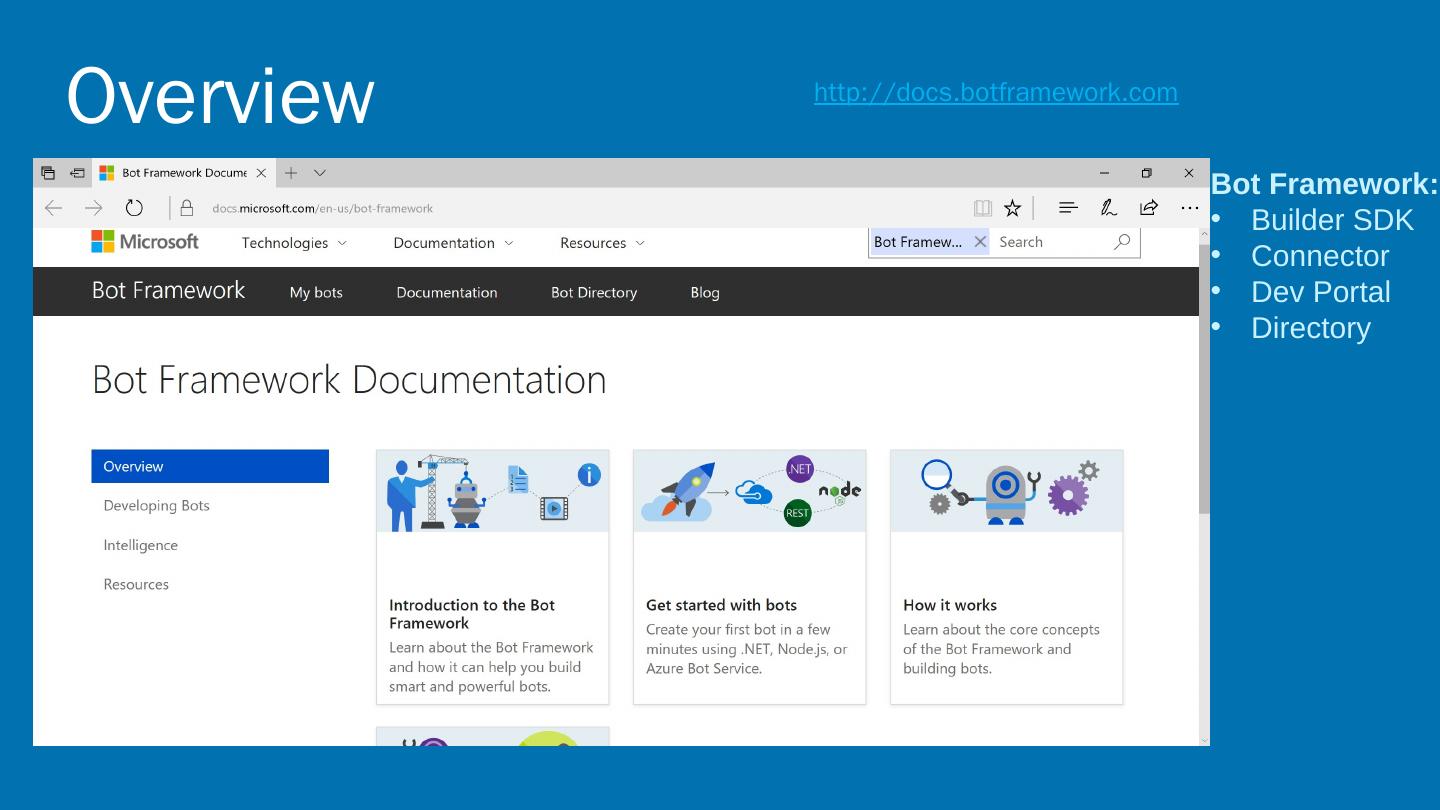Expand the Resources dropdown menu
The width and height of the screenshot is (1440, 810).
[602, 243]
